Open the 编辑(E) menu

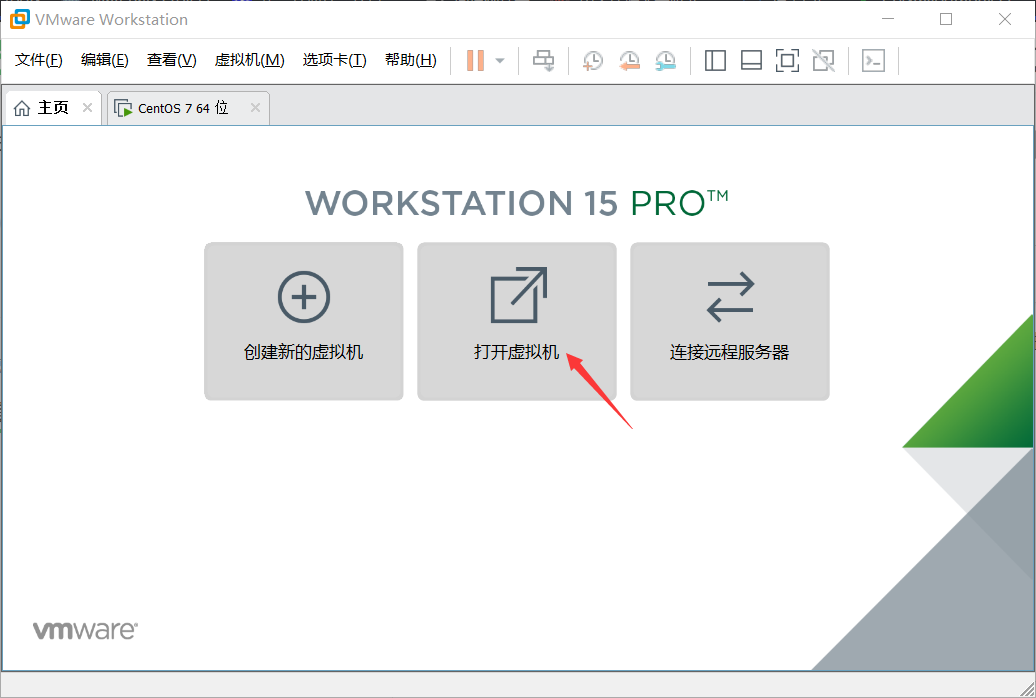coord(104,60)
